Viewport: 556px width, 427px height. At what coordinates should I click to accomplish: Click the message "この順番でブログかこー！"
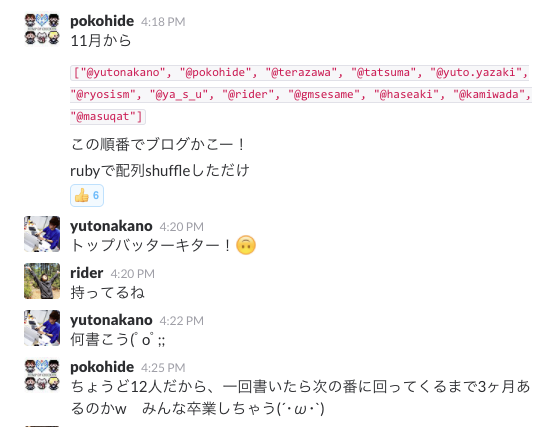click(x=157, y=145)
